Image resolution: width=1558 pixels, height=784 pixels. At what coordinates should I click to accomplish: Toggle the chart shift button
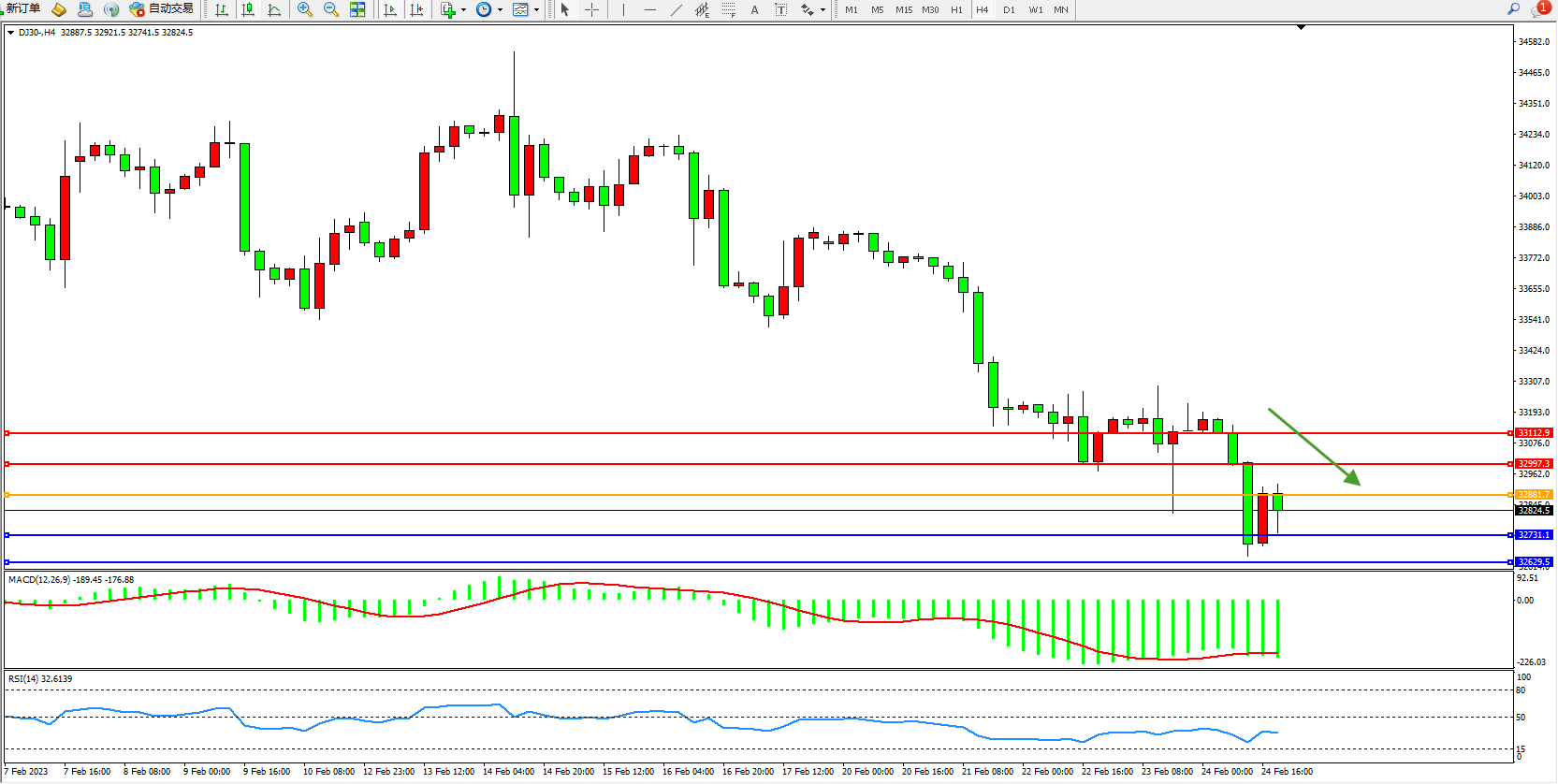pyautogui.click(x=416, y=9)
